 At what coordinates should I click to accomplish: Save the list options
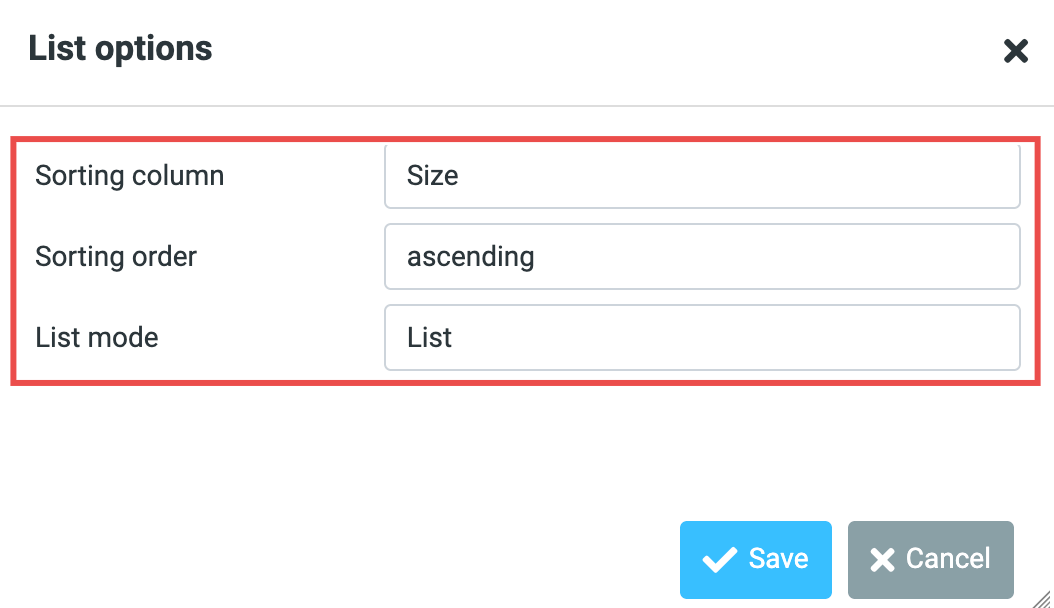pos(756,559)
